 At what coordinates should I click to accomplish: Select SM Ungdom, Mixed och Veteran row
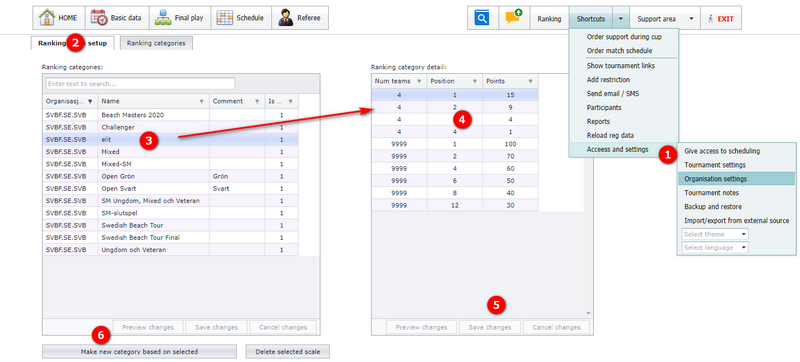click(170, 201)
